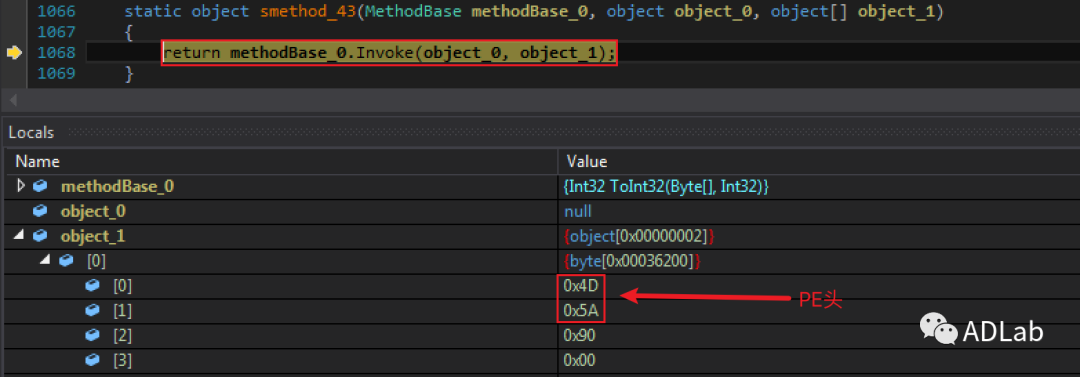Click the methodBase_0 variable cube icon
Image resolution: width=1080 pixels, height=377 pixels.
[x=41, y=186]
